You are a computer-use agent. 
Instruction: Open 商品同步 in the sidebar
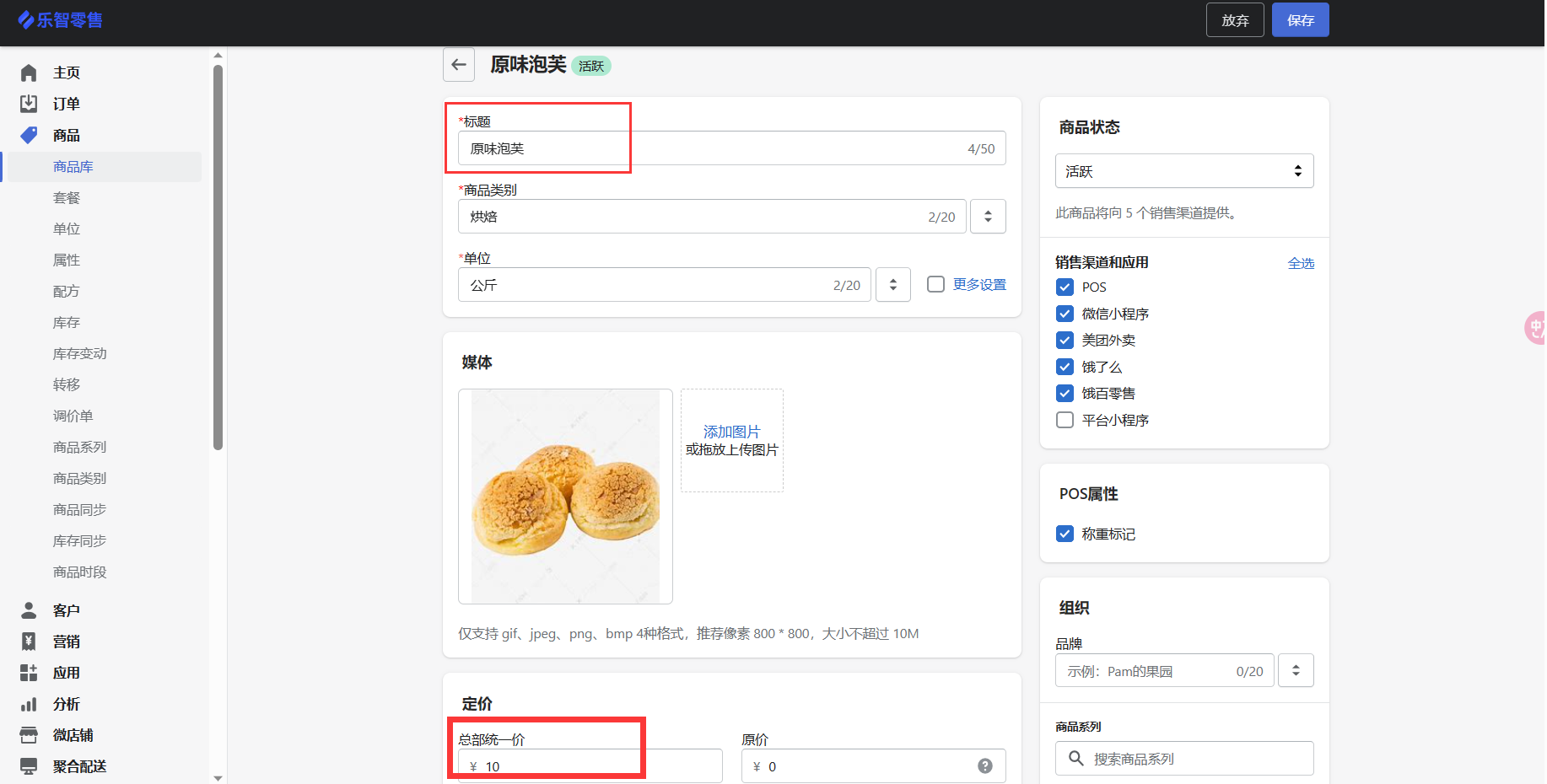(x=80, y=510)
